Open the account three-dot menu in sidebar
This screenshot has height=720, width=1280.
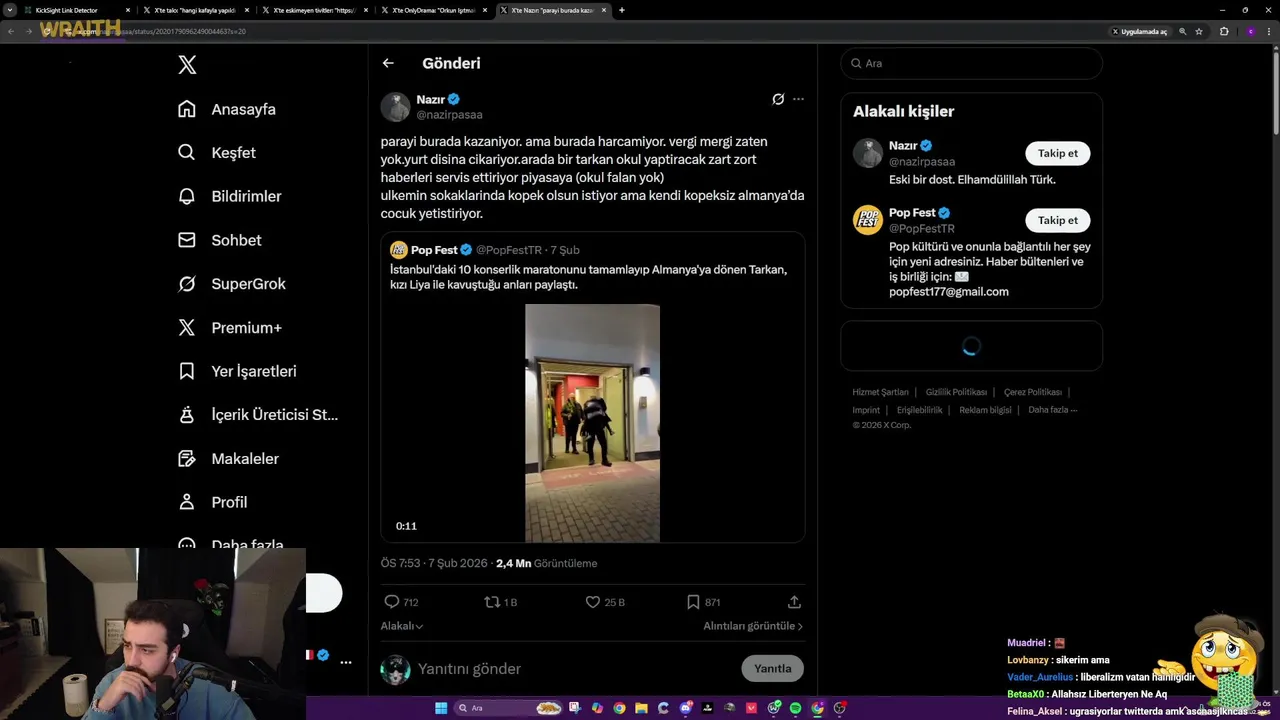[x=346, y=662]
